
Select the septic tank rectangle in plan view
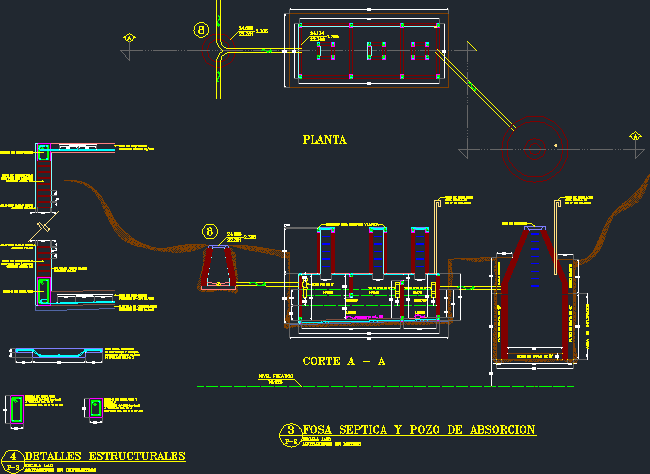(x=371, y=49)
